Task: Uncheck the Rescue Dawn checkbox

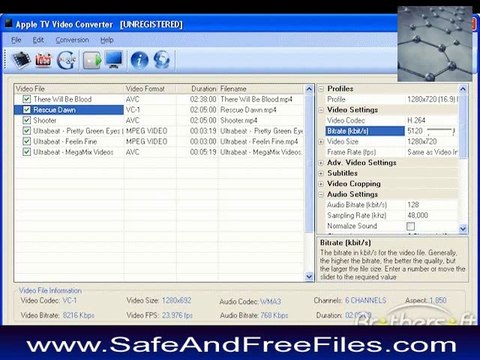Action: point(27,110)
